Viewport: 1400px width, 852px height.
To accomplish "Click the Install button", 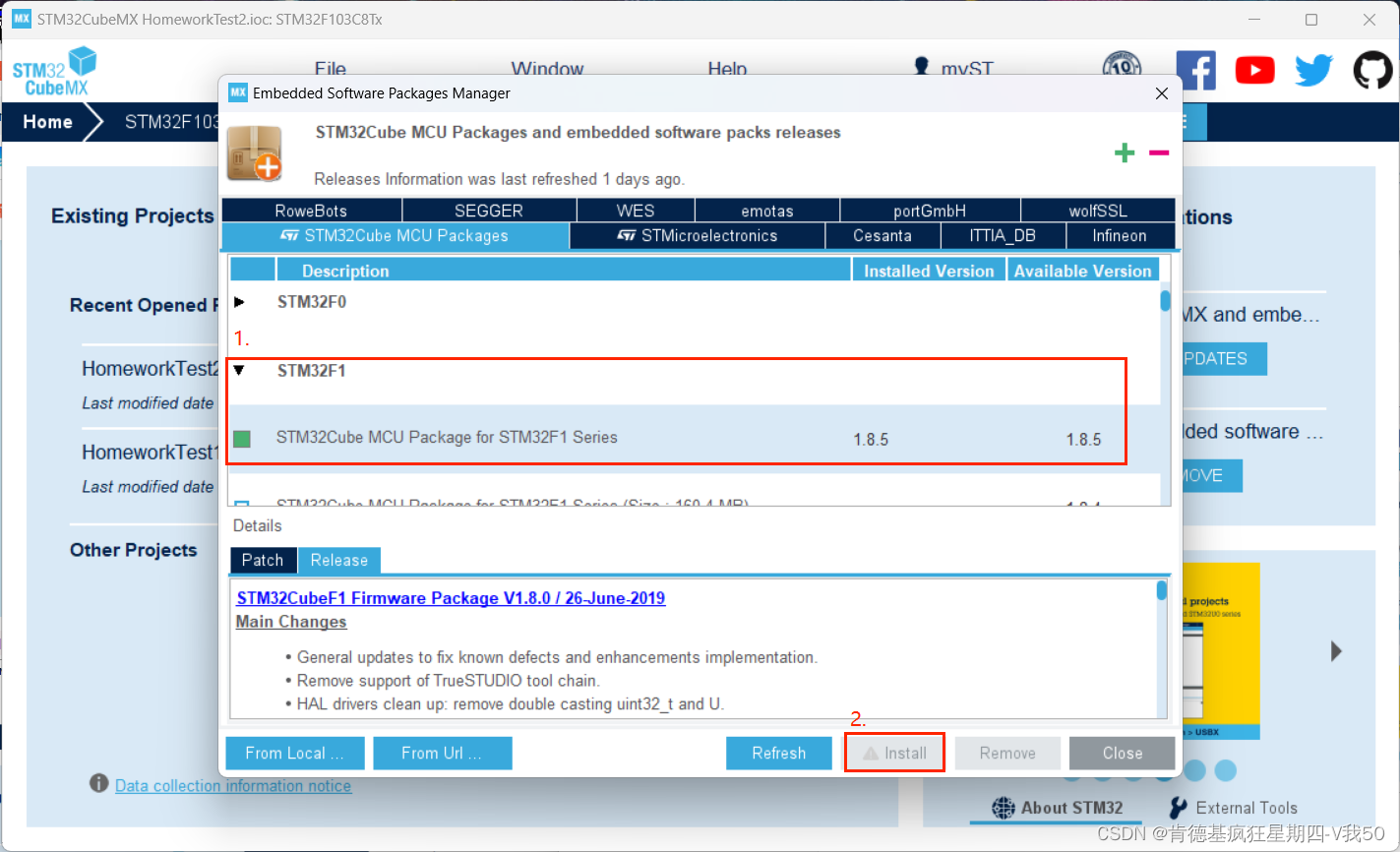I will pos(895,753).
